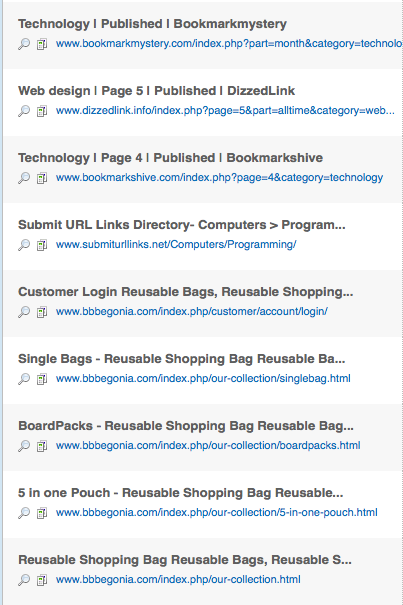Open submiturllinks.net Computers/Programming link
The height and width of the screenshot is (605, 403).
(x=176, y=245)
